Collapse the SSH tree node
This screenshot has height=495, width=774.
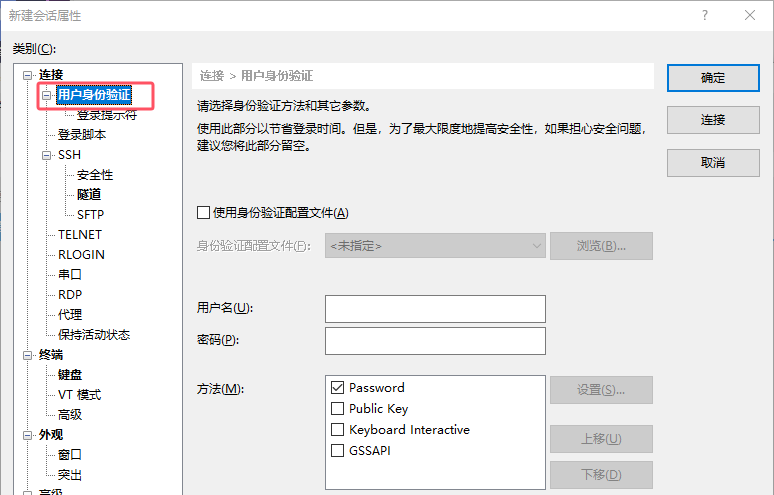[x=47, y=155]
